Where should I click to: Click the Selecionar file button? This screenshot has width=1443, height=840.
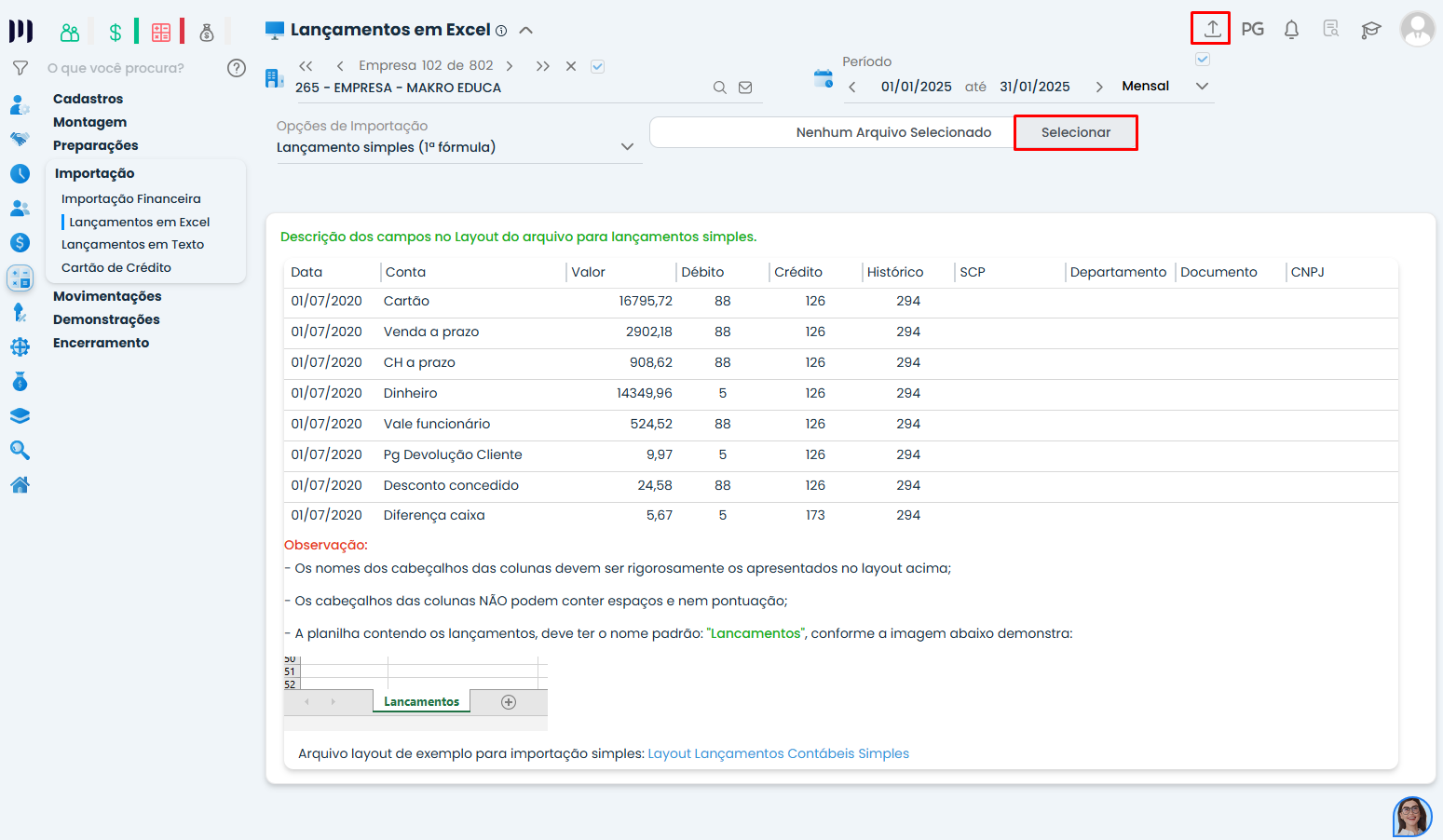coord(1075,132)
